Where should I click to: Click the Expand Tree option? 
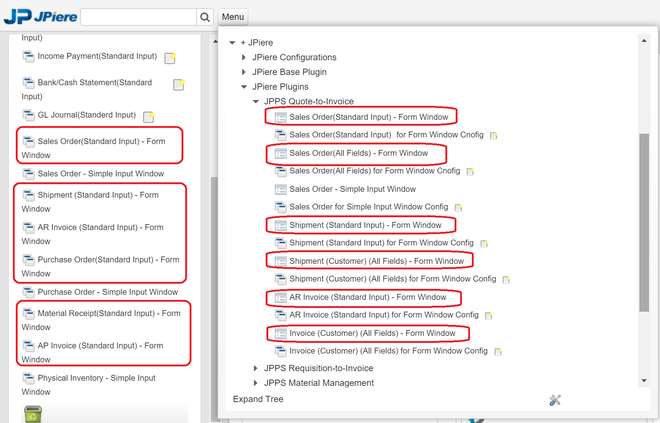point(258,399)
